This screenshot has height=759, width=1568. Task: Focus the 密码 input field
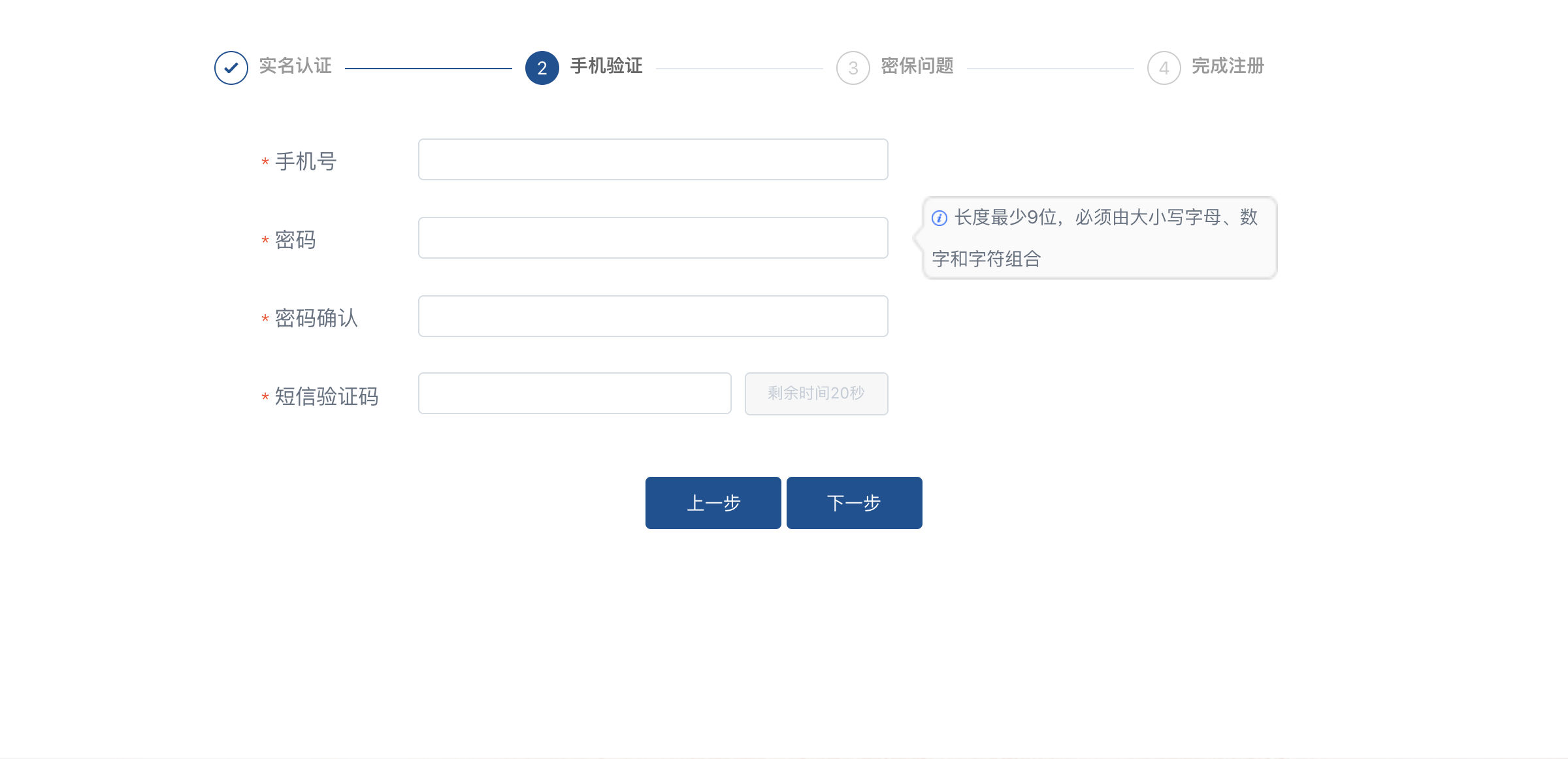pyautogui.click(x=653, y=238)
